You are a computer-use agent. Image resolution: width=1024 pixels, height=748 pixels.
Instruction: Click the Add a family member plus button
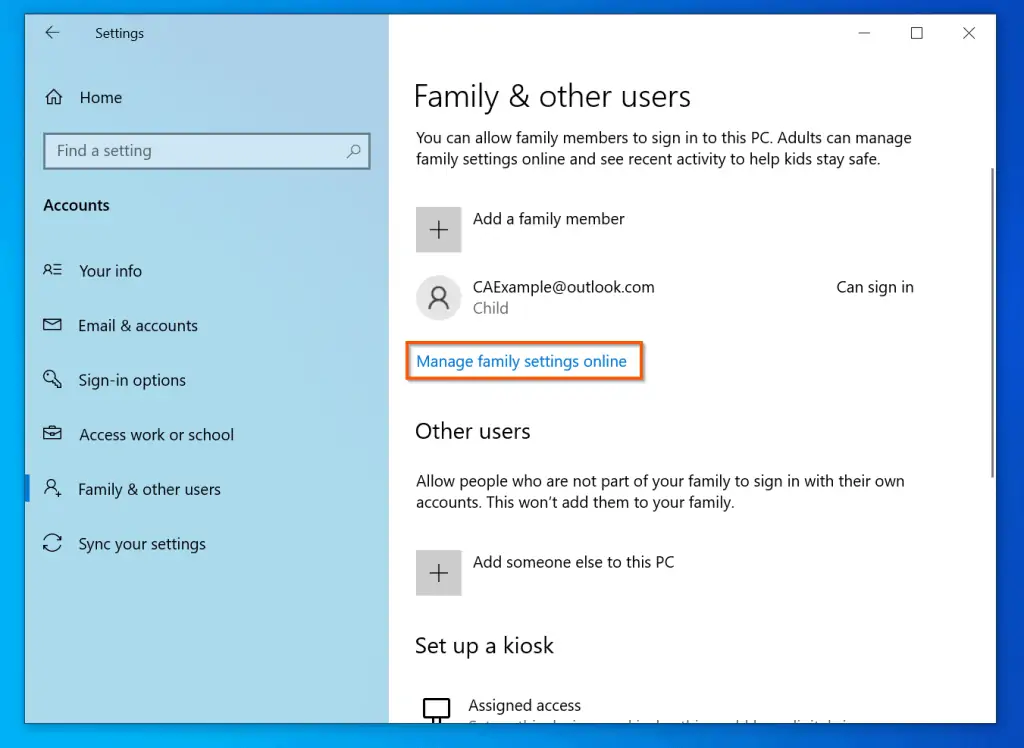coord(438,229)
